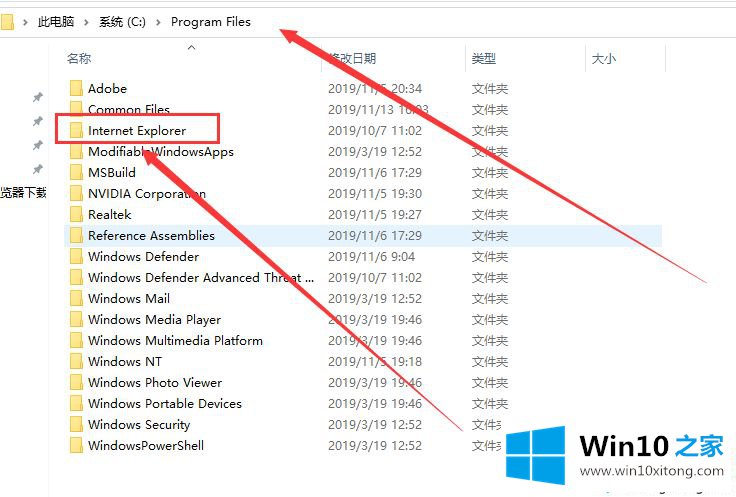Expand the chevron after 系统 (C:) breadcrumb
The height and width of the screenshot is (497, 736).
tap(158, 22)
